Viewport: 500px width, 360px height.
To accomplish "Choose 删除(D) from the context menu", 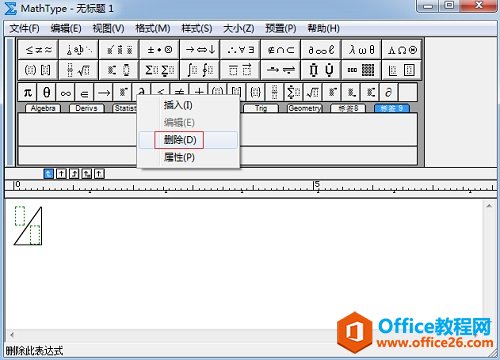I will point(188,140).
